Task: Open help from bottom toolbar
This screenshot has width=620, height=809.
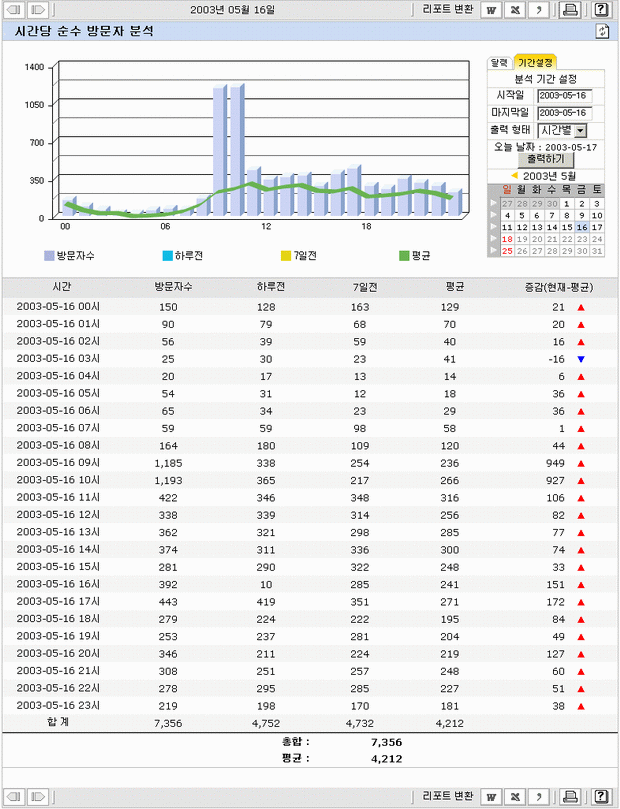Action: (601, 797)
